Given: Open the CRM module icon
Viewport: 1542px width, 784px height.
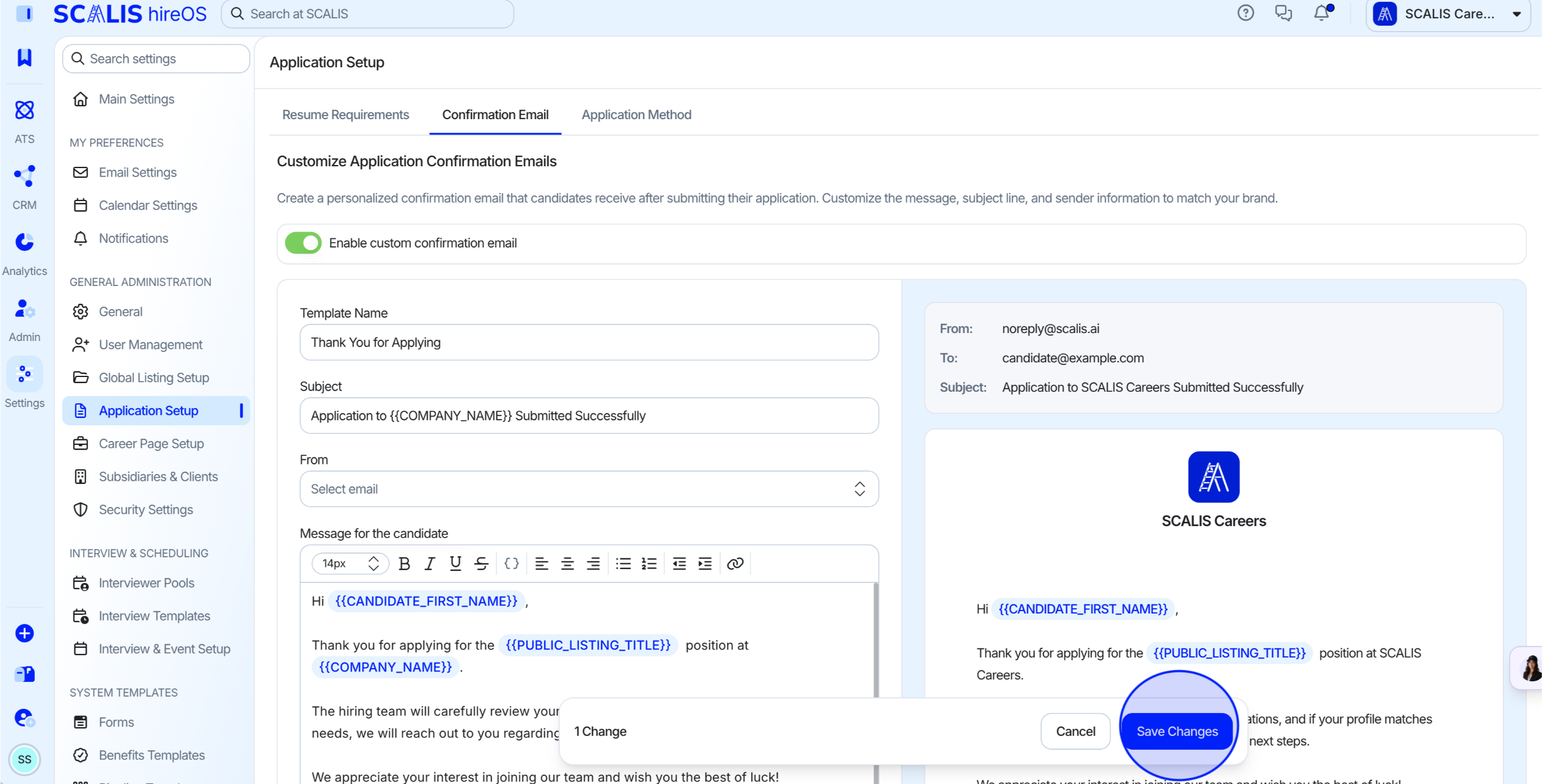Looking at the screenshot, I should (x=24, y=177).
